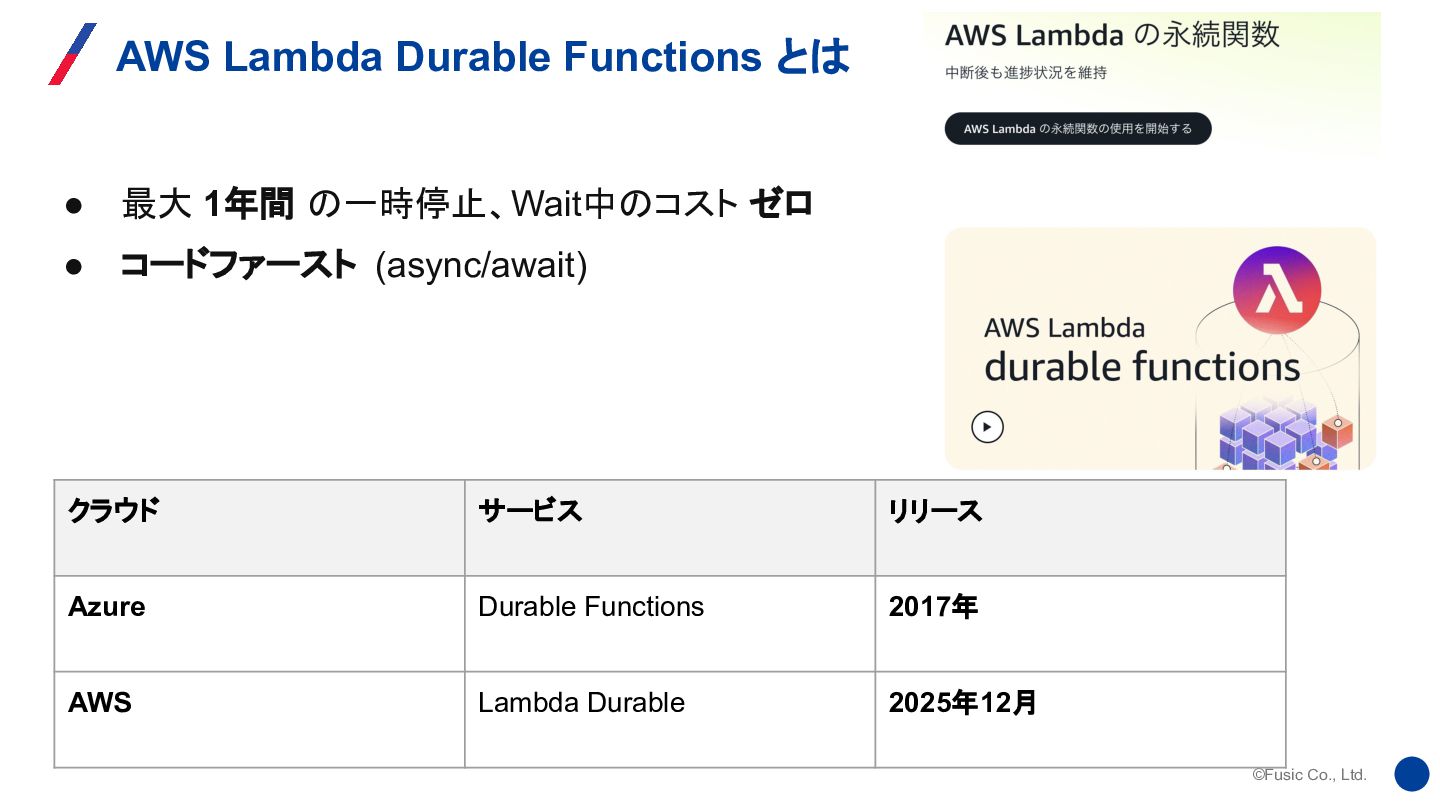Image resolution: width=1440 pixels, height=810 pixels.
Task: Click the AWS Lambda の永続関数 heading
Action: tap(1112, 35)
